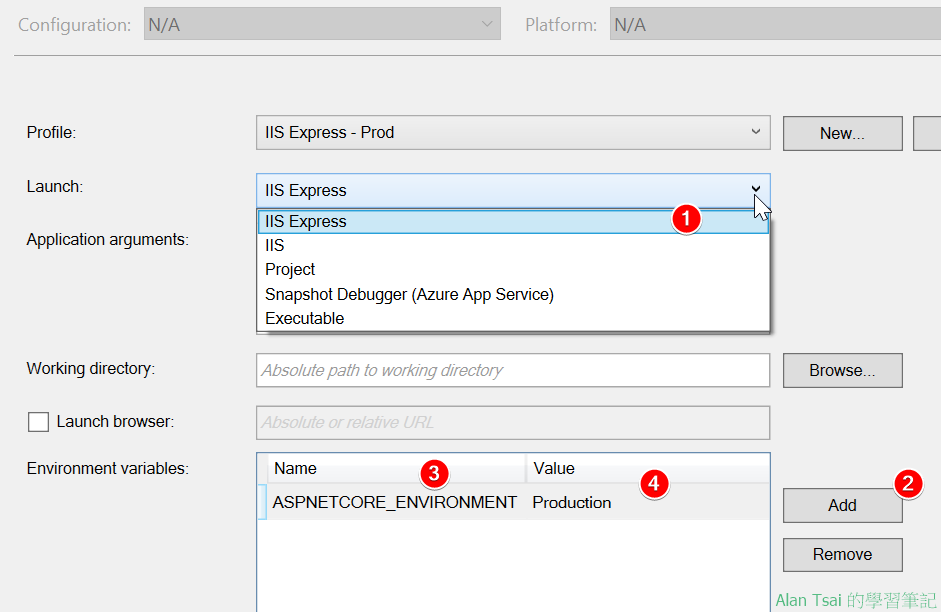Select the ASPNETCORE_ENVIRONMENT name cell

pyautogui.click(x=395, y=502)
